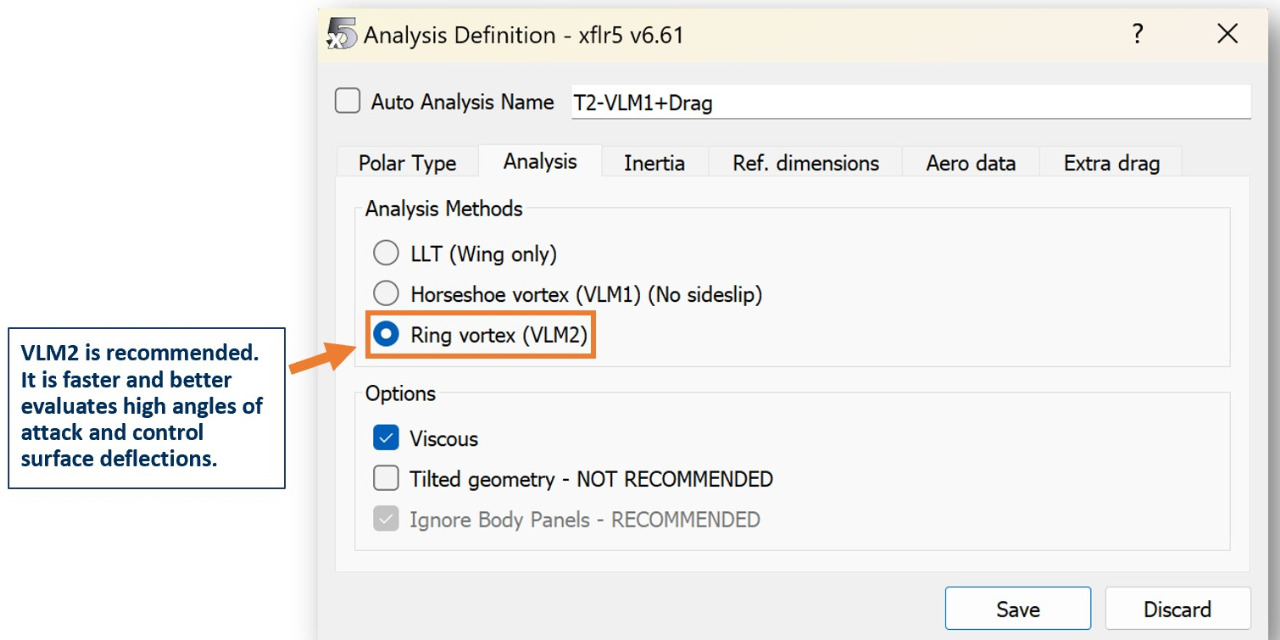The image size is (1280, 640).
Task: Close the Analysis Definition dialog
Action: coord(1227,34)
